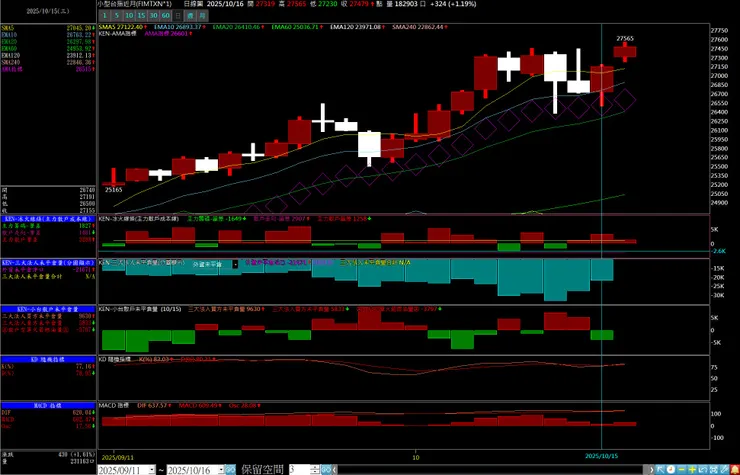Screen dimensions: 740x475
Task: Select the KEN-三大法人未平倉量 panel header
Action: pyautogui.click(x=48, y=263)
